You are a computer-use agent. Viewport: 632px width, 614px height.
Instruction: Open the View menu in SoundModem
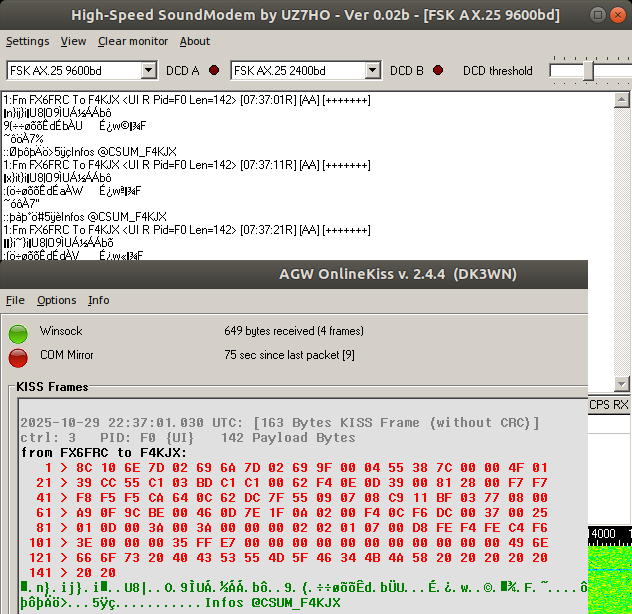(73, 41)
